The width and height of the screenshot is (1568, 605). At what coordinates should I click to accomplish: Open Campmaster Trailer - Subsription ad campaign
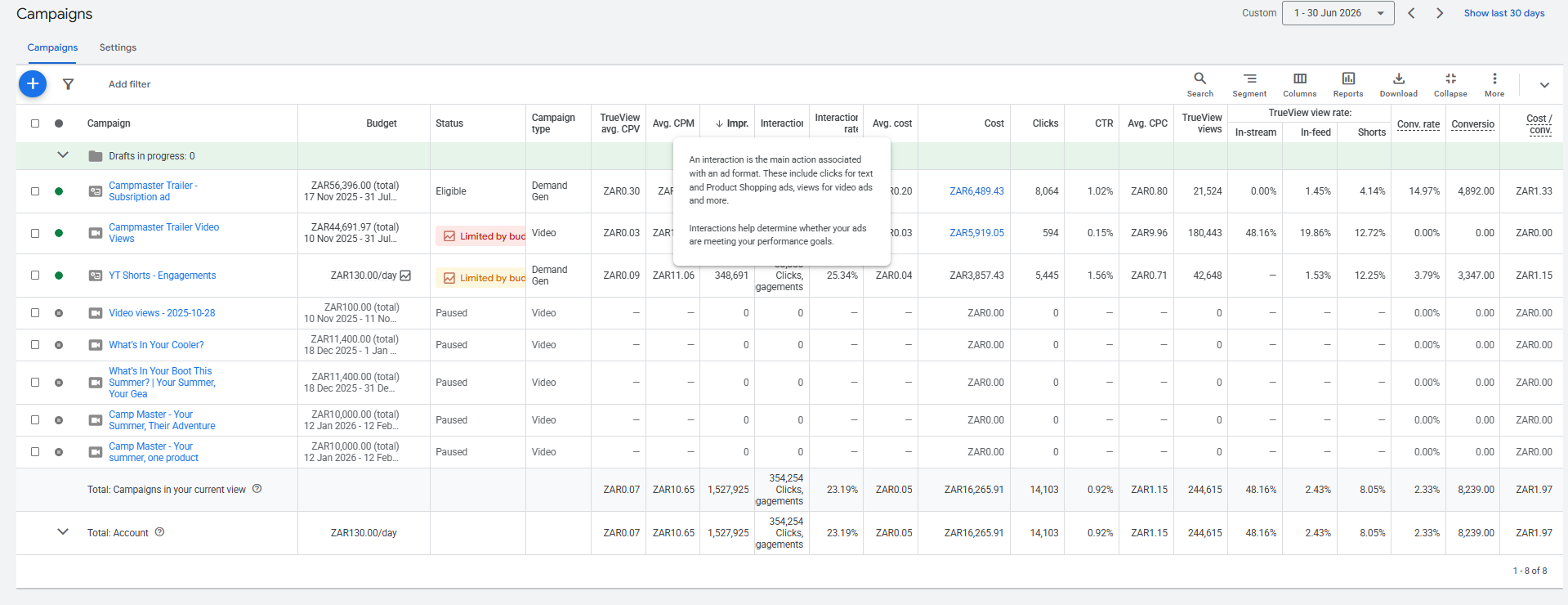pos(153,191)
